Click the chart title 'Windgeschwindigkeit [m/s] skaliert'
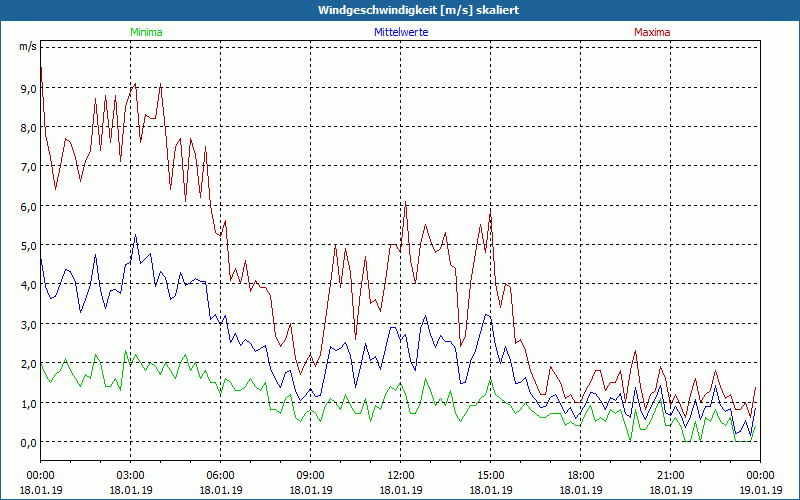Image resolution: width=800 pixels, height=500 pixels. click(x=418, y=10)
